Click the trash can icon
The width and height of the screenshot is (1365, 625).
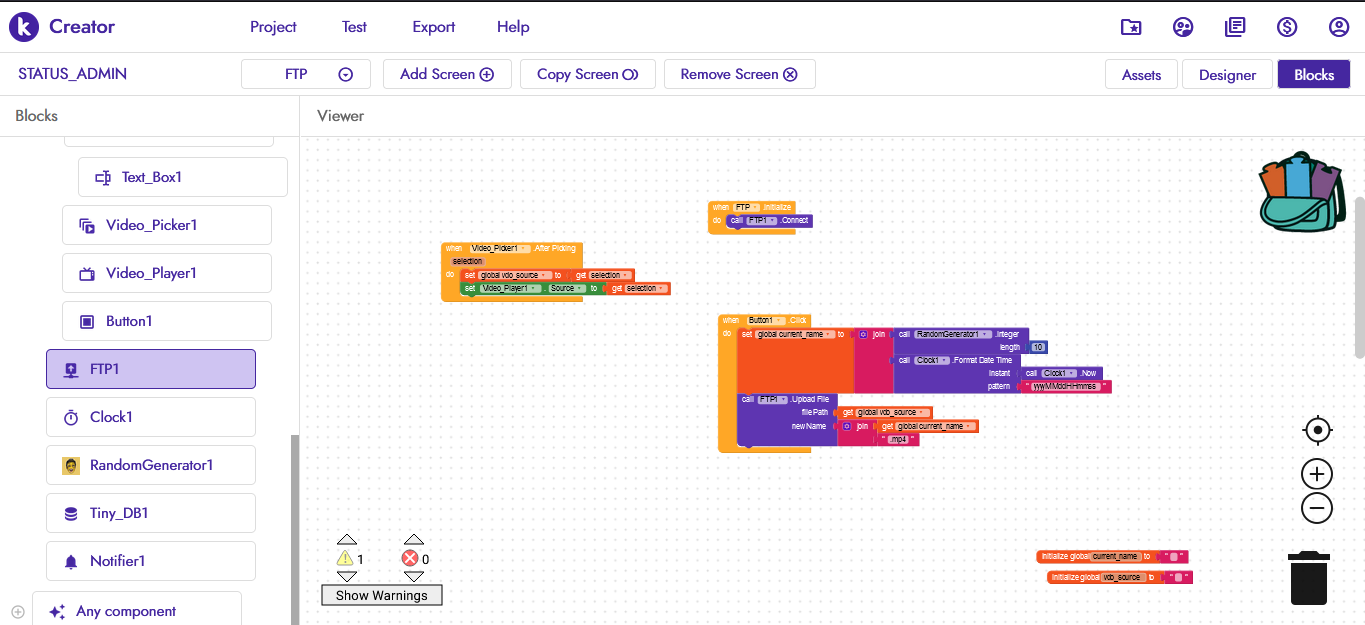coord(1308,578)
